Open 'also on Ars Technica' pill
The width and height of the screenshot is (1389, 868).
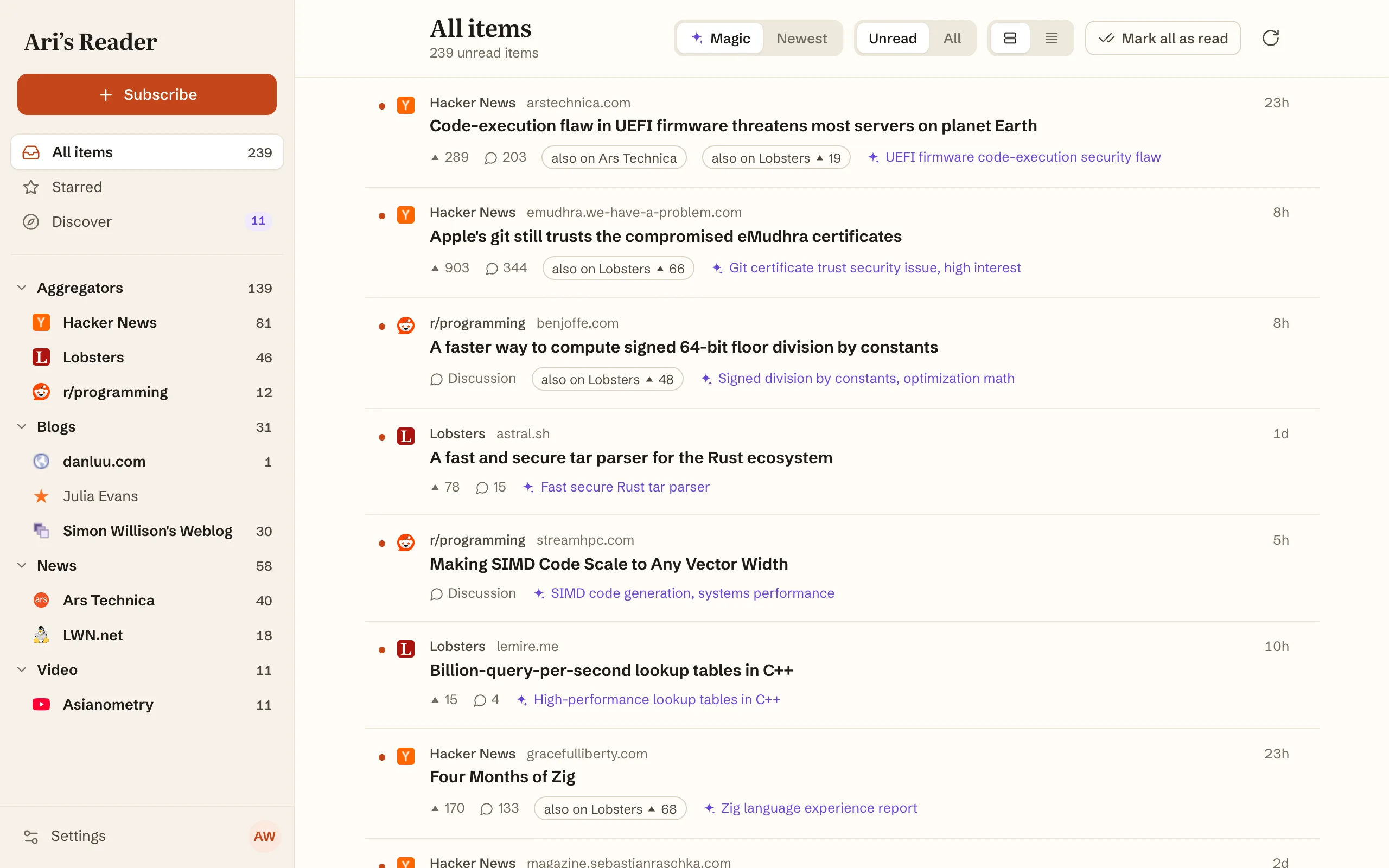pyautogui.click(x=614, y=158)
